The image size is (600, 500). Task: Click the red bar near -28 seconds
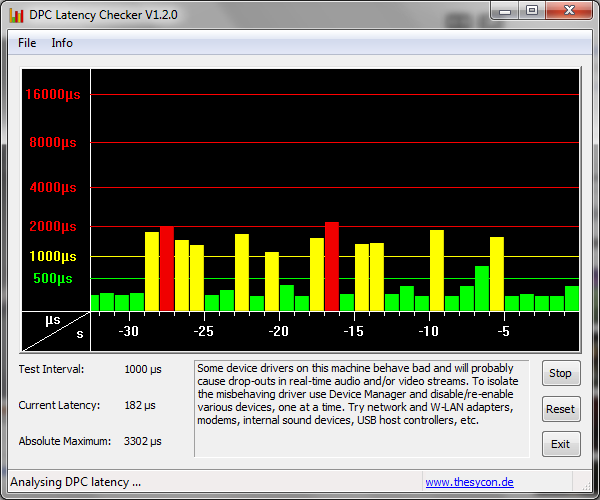[x=167, y=269]
